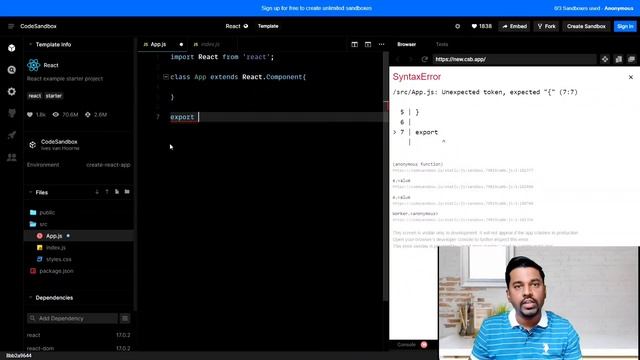Screen dimensions: 640x360
Task: Click the download icon in Files header
Action: tap(97, 192)
